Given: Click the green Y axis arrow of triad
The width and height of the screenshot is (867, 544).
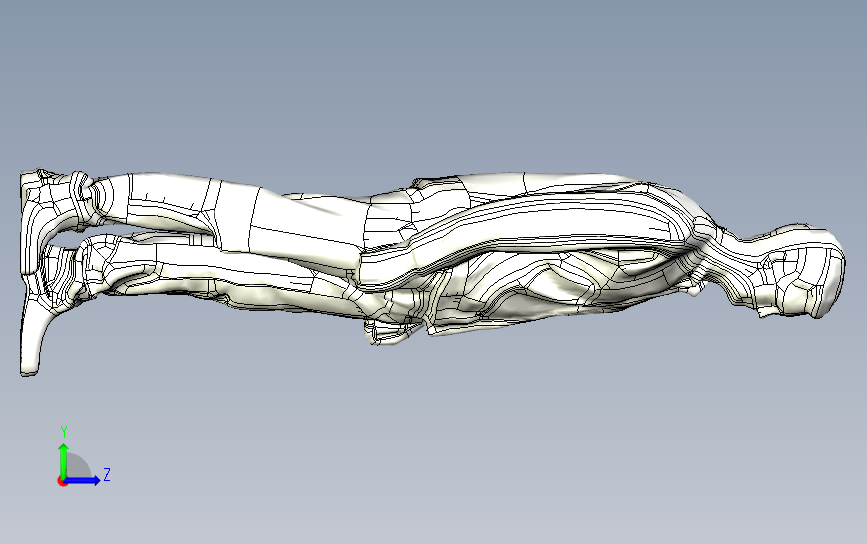Looking at the screenshot, I should pos(64,461).
